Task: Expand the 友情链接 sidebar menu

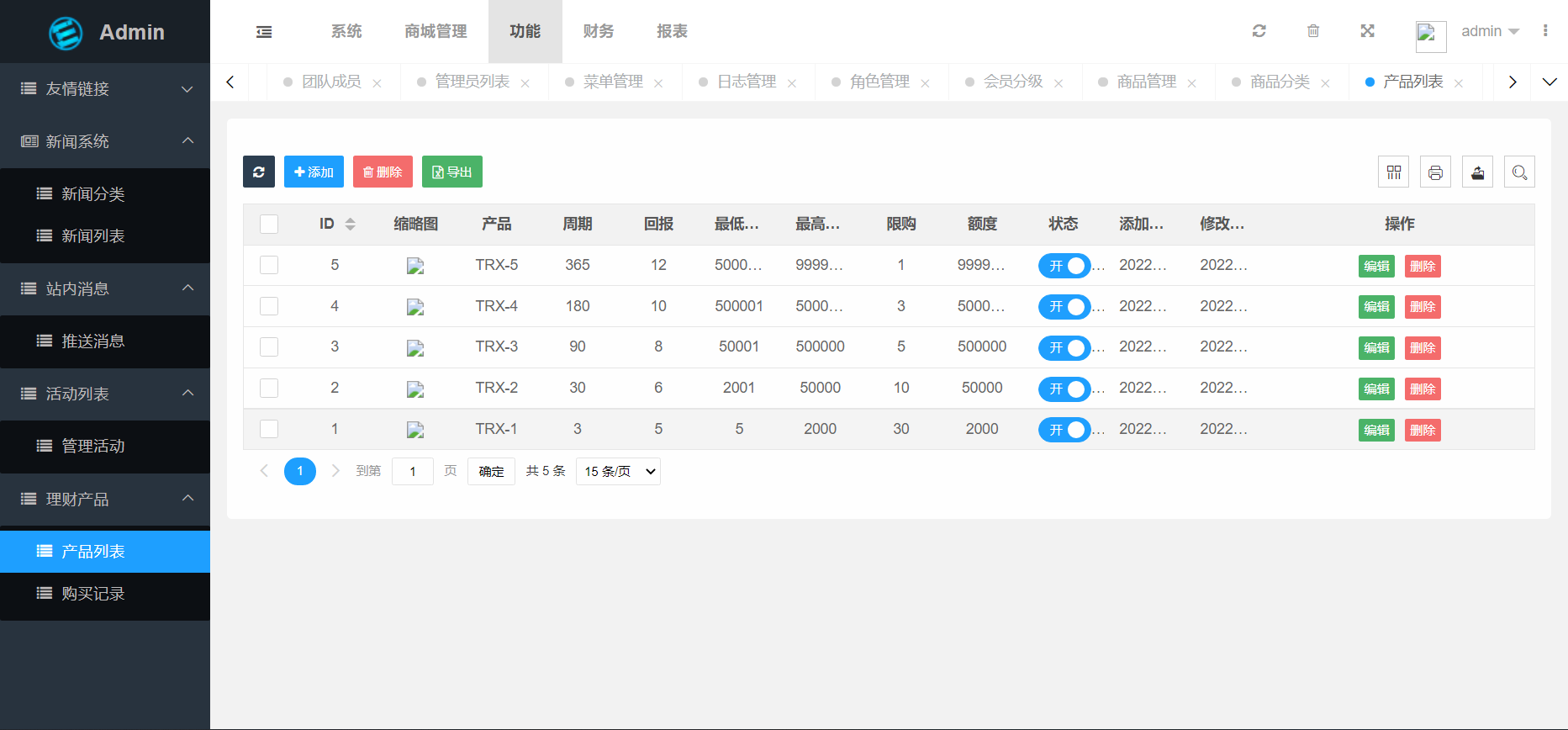Action: point(105,89)
